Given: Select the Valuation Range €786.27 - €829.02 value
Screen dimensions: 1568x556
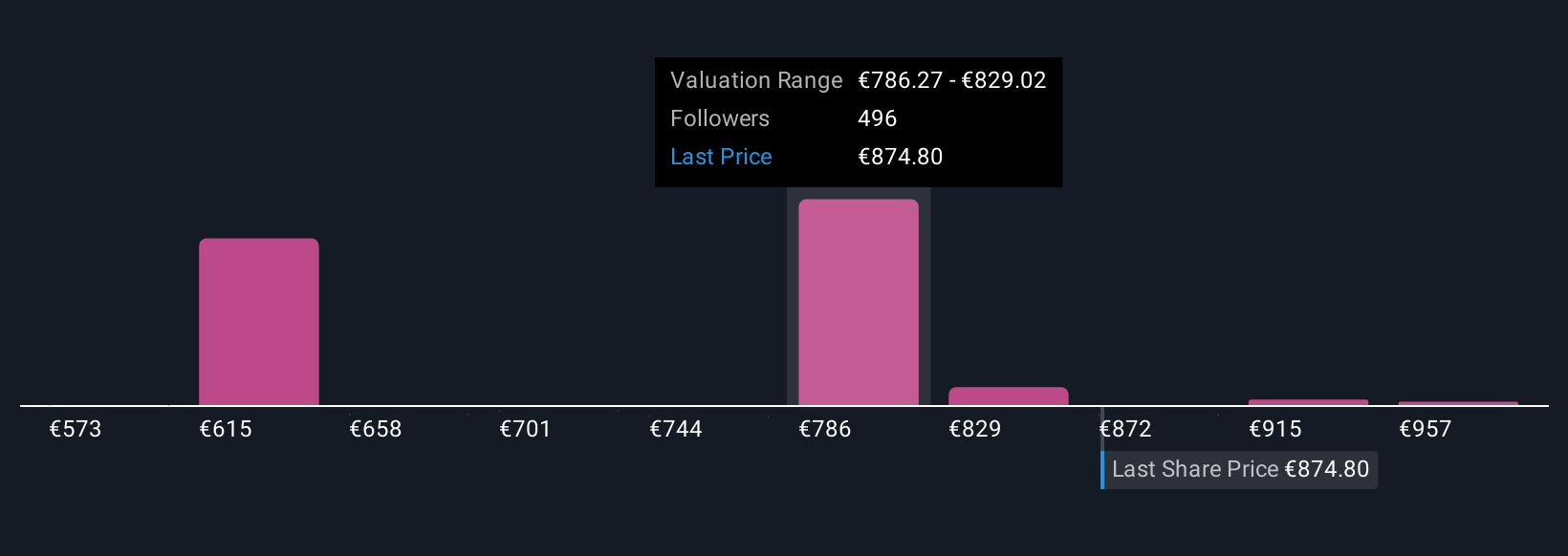Looking at the screenshot, I should click(951, 80).
